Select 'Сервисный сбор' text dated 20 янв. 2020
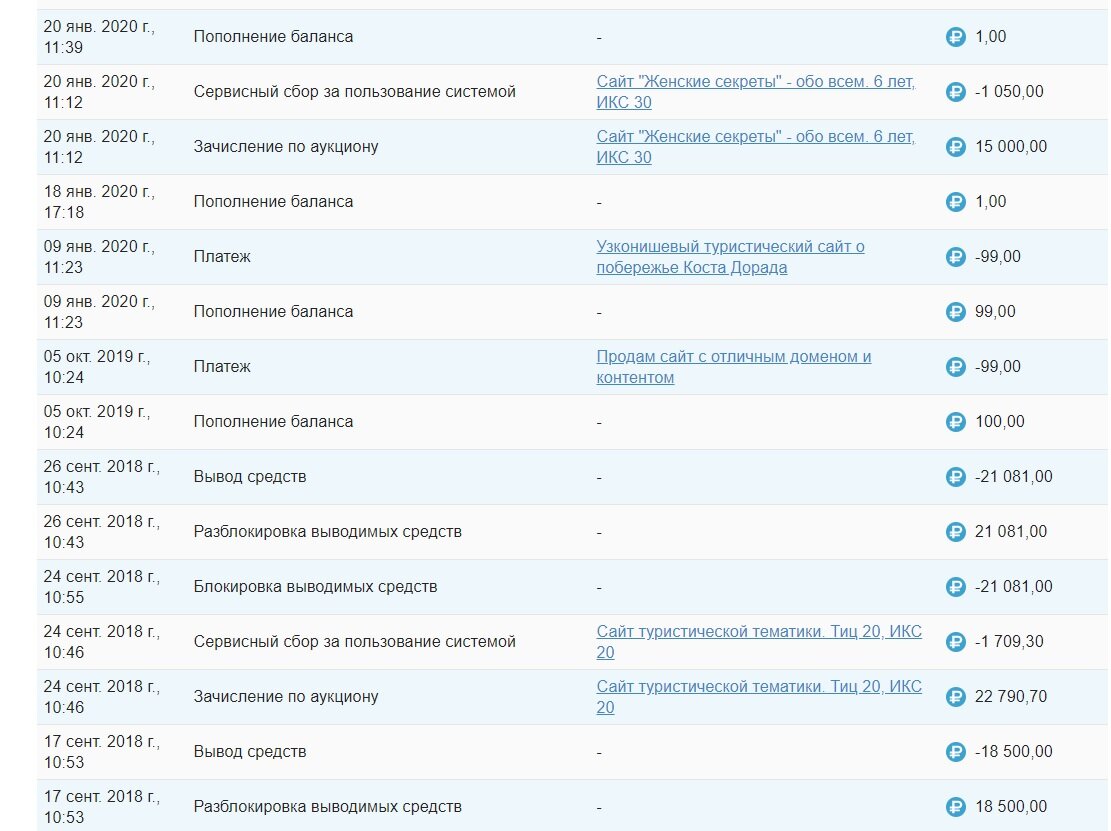Viewport: 1111px width, 831px height. coord(354,92)
